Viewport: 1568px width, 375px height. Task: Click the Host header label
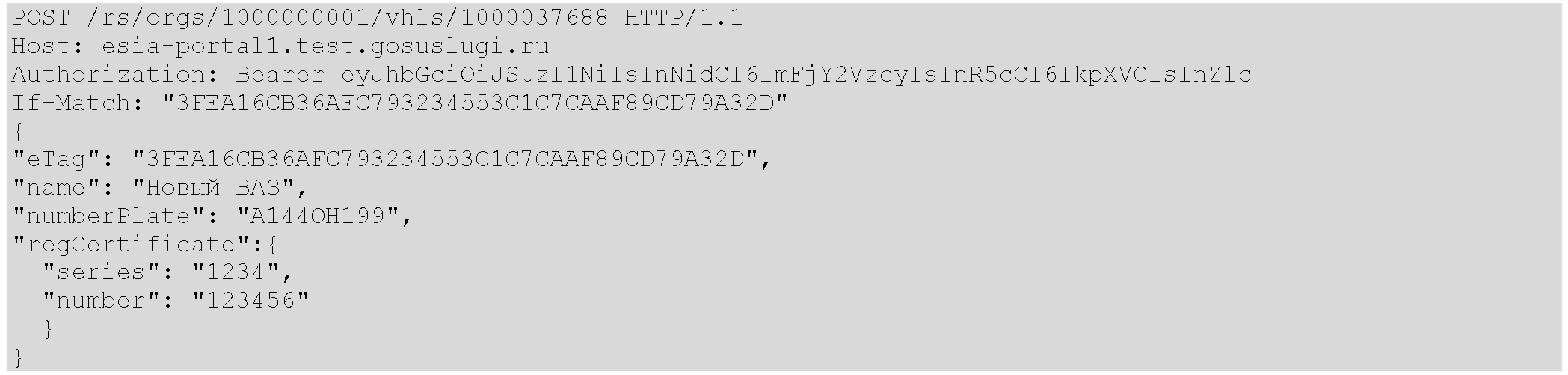(49, 46)
